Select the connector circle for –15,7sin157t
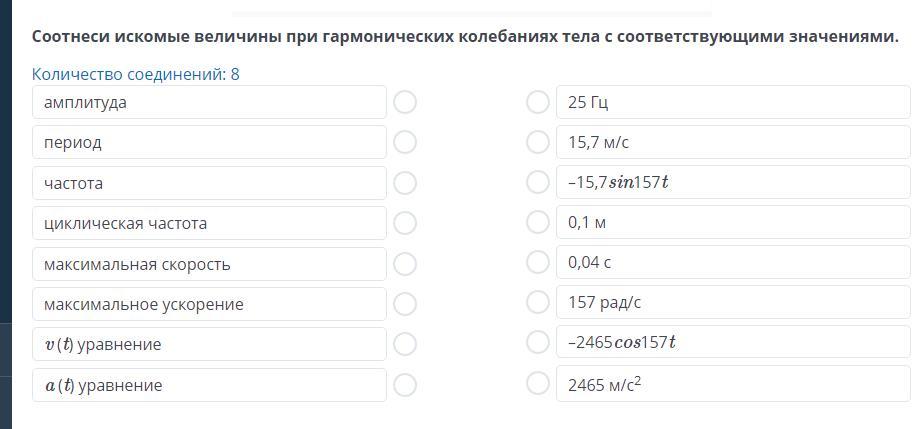 pyautogui.click(x=537, y=182)
